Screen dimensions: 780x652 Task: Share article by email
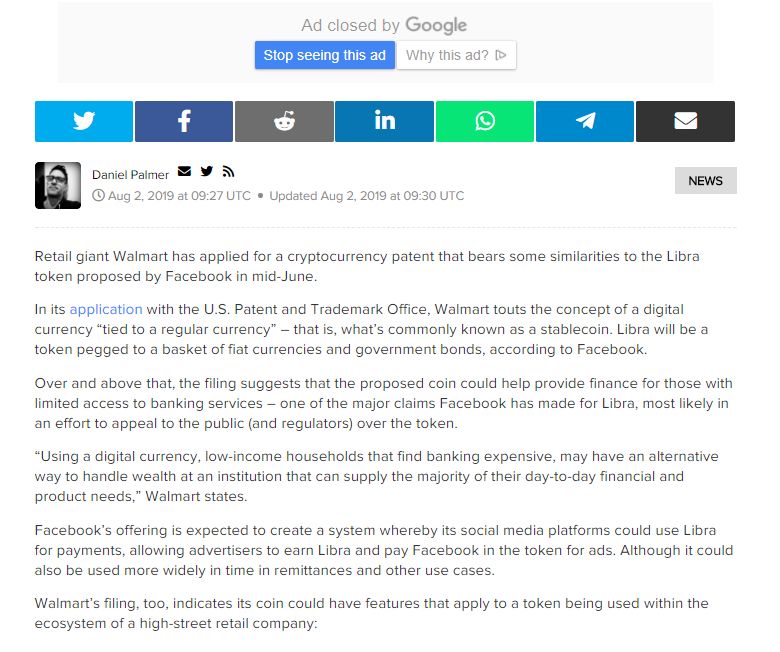click(685, 121)
